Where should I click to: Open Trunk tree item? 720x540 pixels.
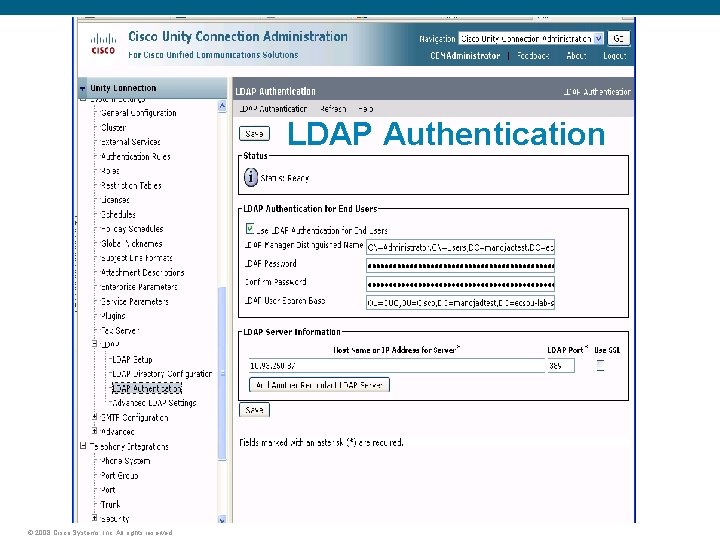coord(110,505)
